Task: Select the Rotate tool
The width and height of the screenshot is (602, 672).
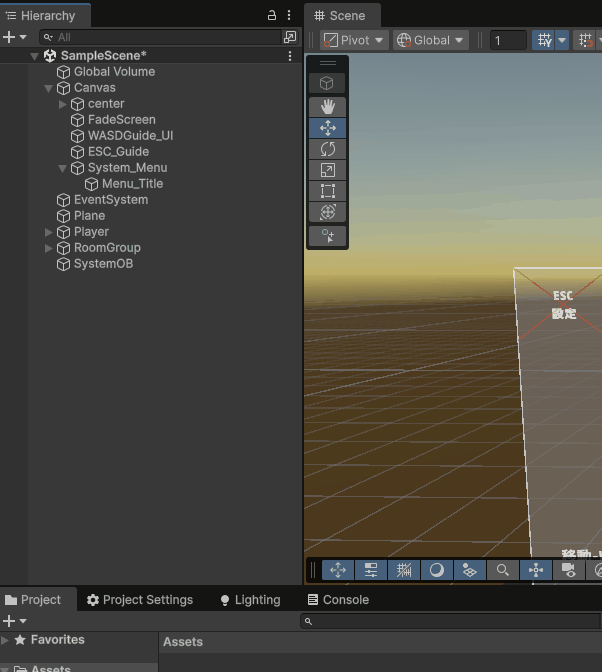Action: pyautogui.click(x=327, y=149)
